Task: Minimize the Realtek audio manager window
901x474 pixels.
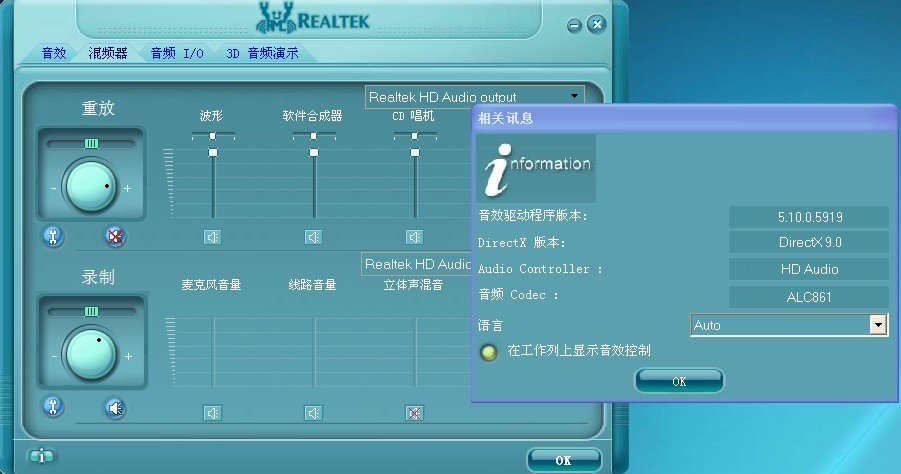Action: [x=574, y=25]
